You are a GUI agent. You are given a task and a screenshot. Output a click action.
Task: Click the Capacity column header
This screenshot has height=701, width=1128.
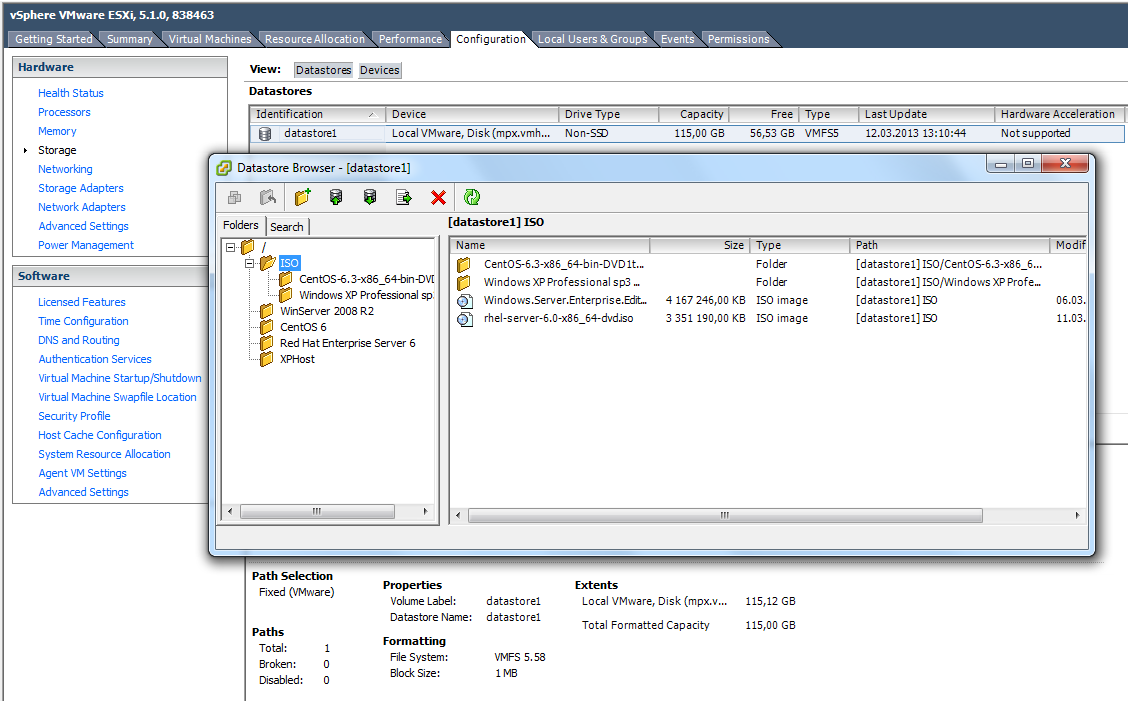click(x=694, y=114)
